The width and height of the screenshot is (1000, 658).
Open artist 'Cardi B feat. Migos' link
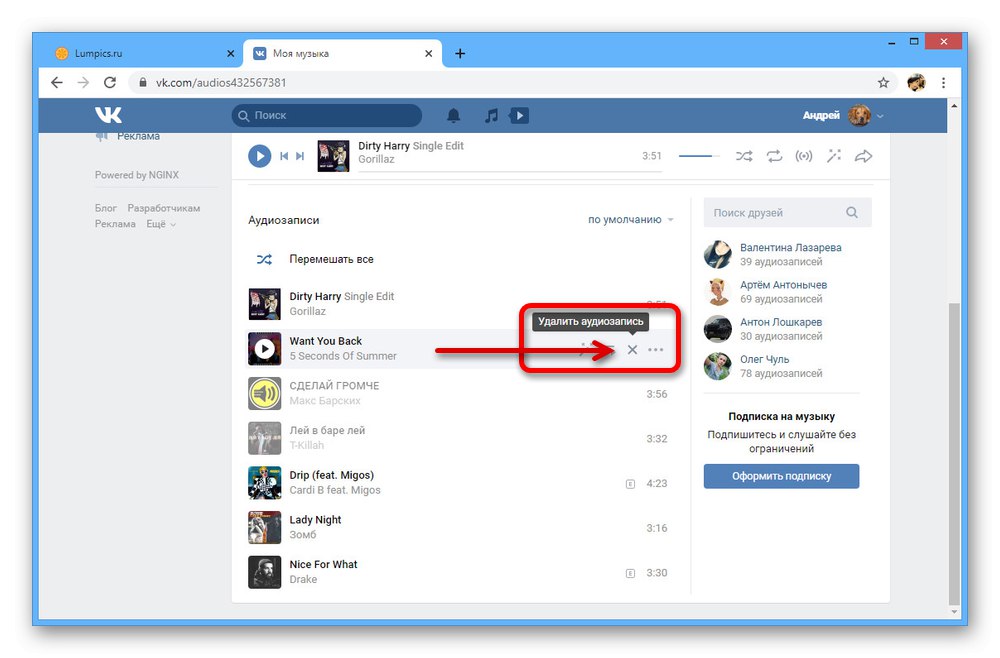click(335, 490)
